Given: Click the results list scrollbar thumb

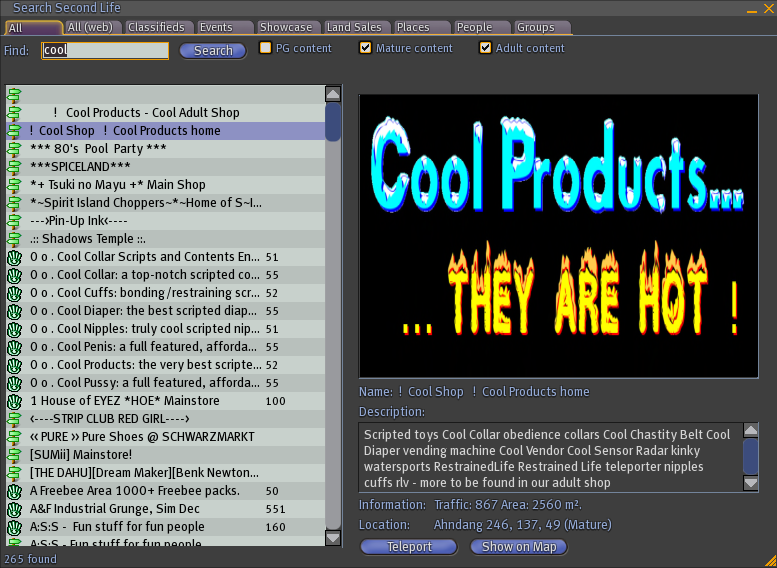Looking at the screenshot, I should (x=333, y=122).
